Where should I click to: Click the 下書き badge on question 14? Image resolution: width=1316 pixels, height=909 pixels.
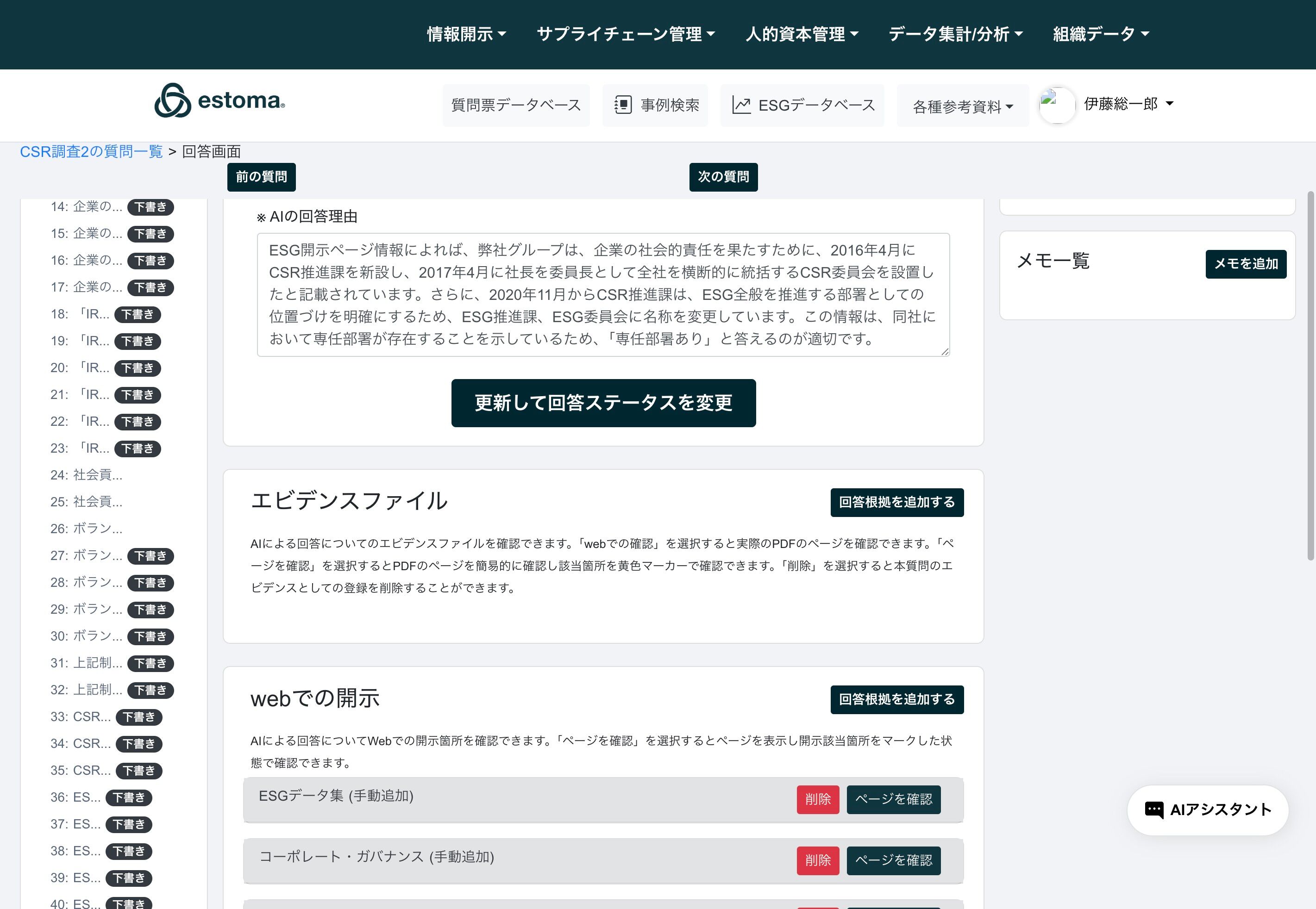[x=150, y=207]
